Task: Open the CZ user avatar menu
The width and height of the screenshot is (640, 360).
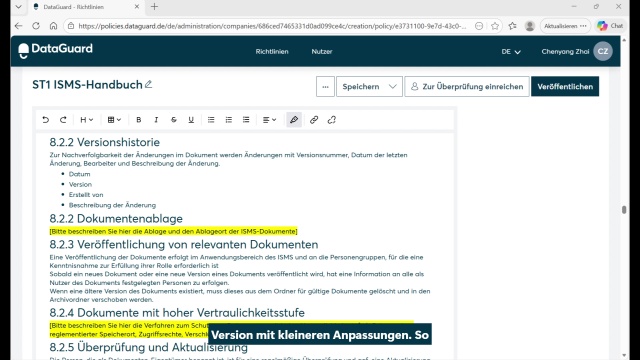Action: 603,51
